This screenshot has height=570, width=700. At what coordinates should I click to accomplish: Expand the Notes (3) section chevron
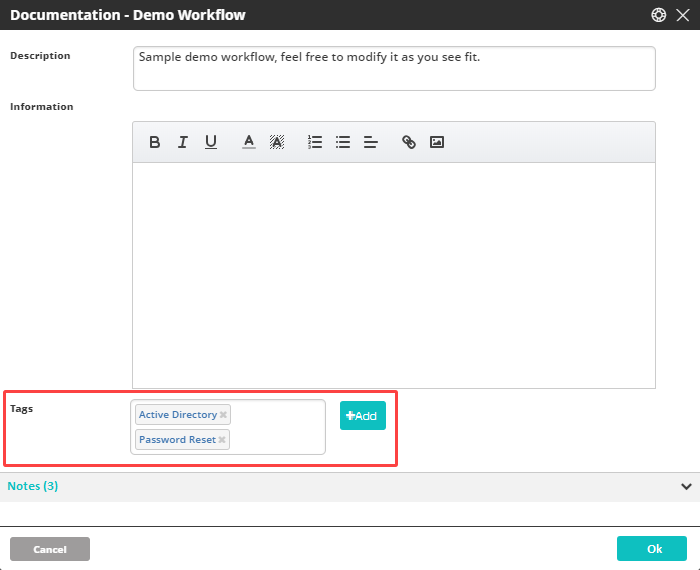686,486
